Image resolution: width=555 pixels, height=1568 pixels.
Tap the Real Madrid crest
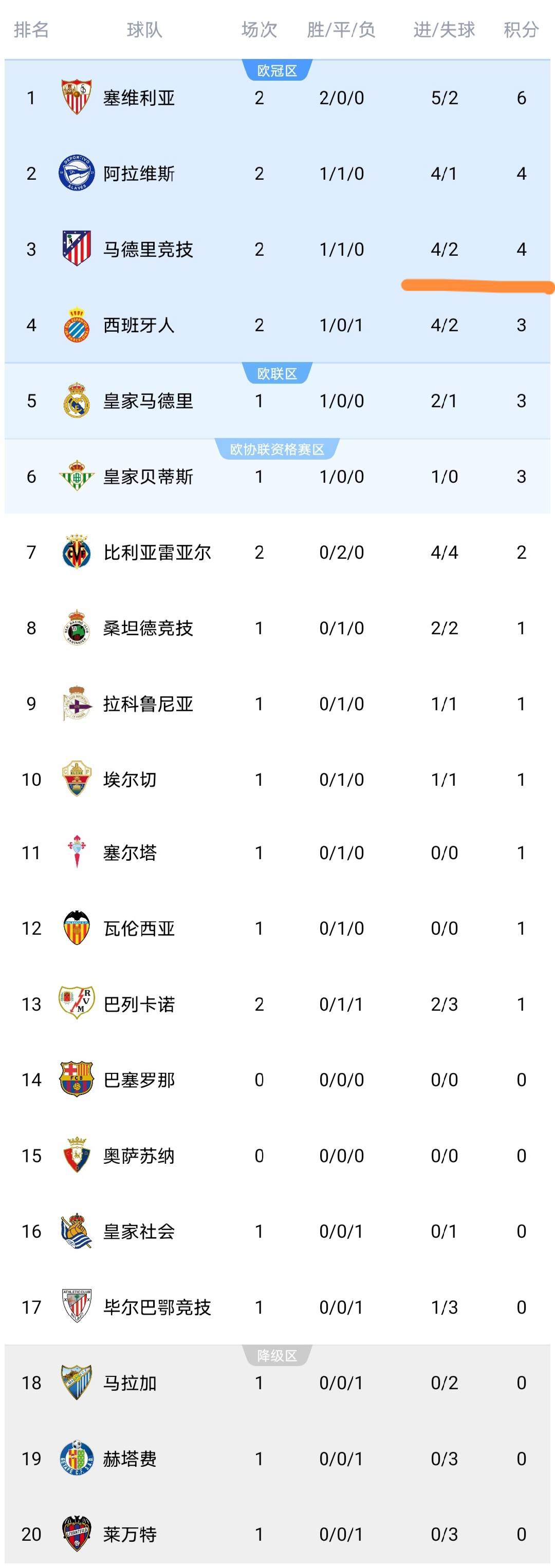click(x=77, y=401)
